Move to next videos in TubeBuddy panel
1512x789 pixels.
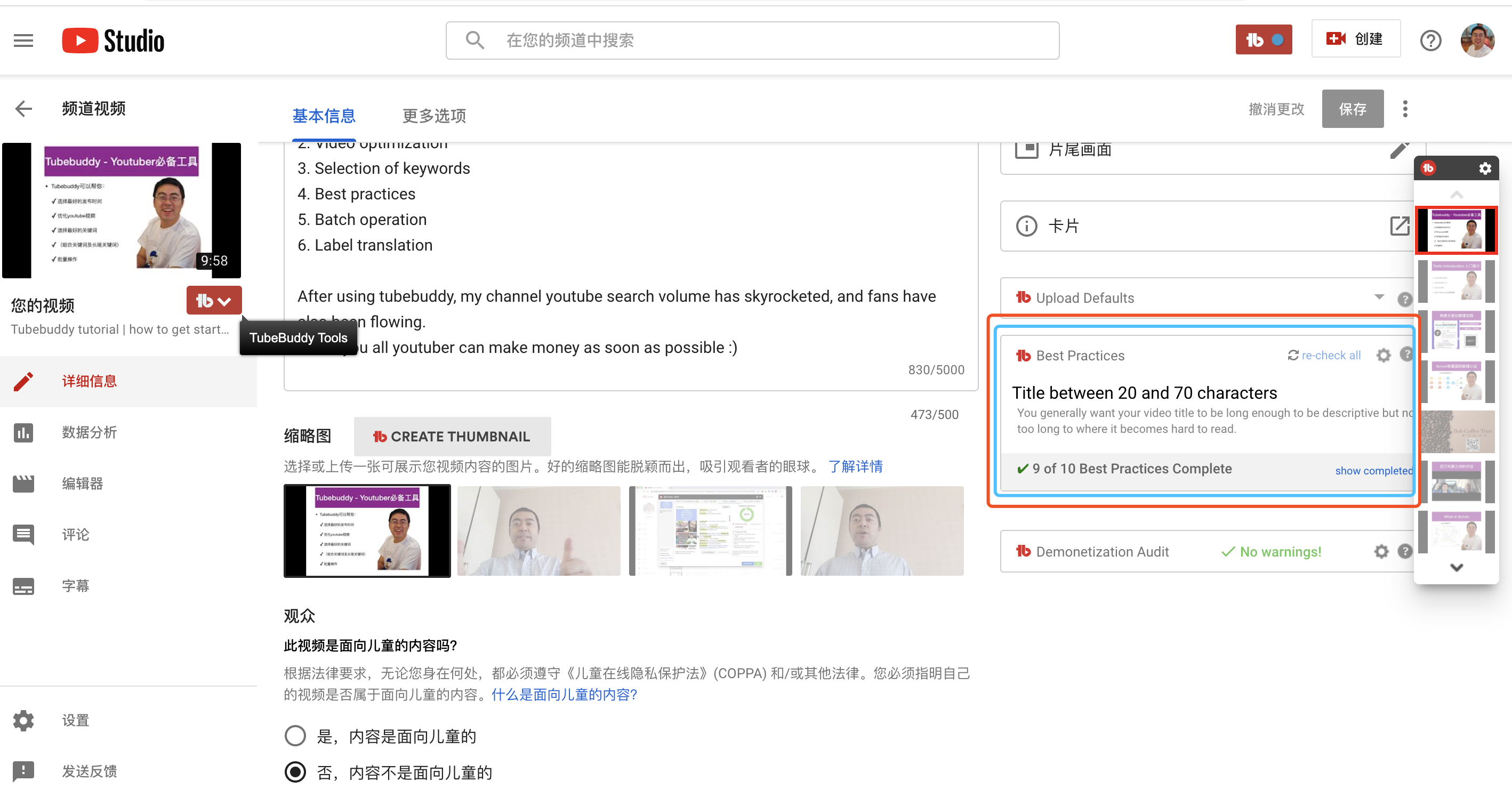click(1456, 567)
